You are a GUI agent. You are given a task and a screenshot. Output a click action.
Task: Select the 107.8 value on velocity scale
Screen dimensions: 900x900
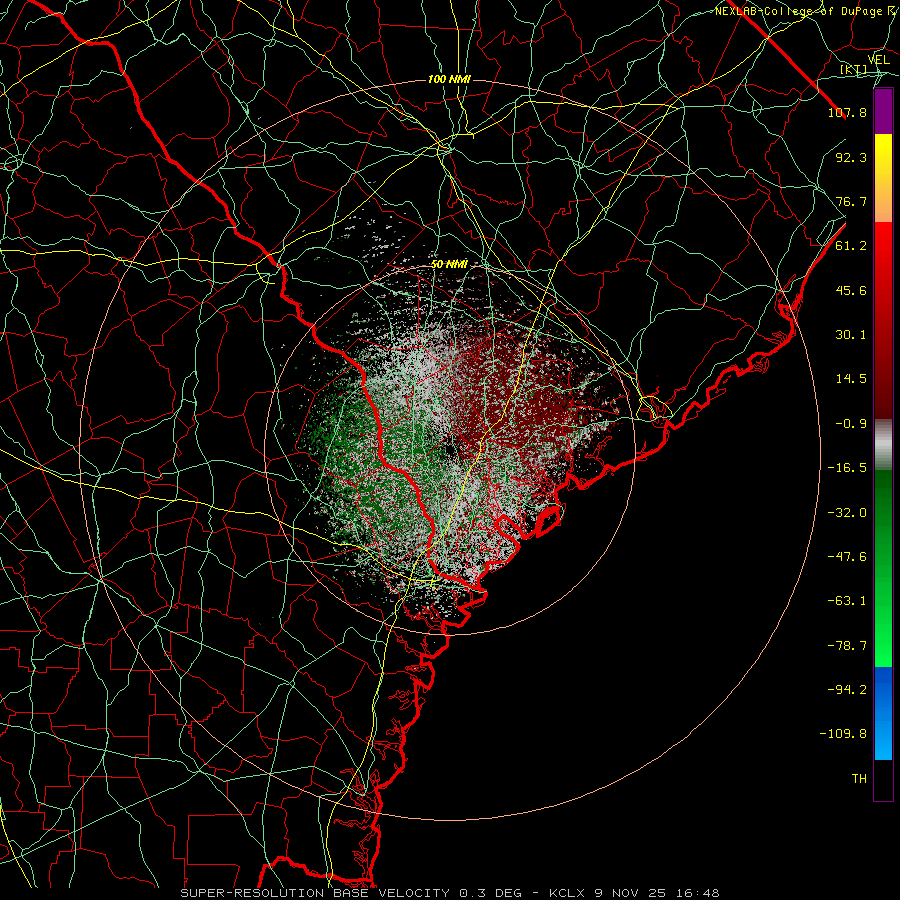(x=847, y=112)
